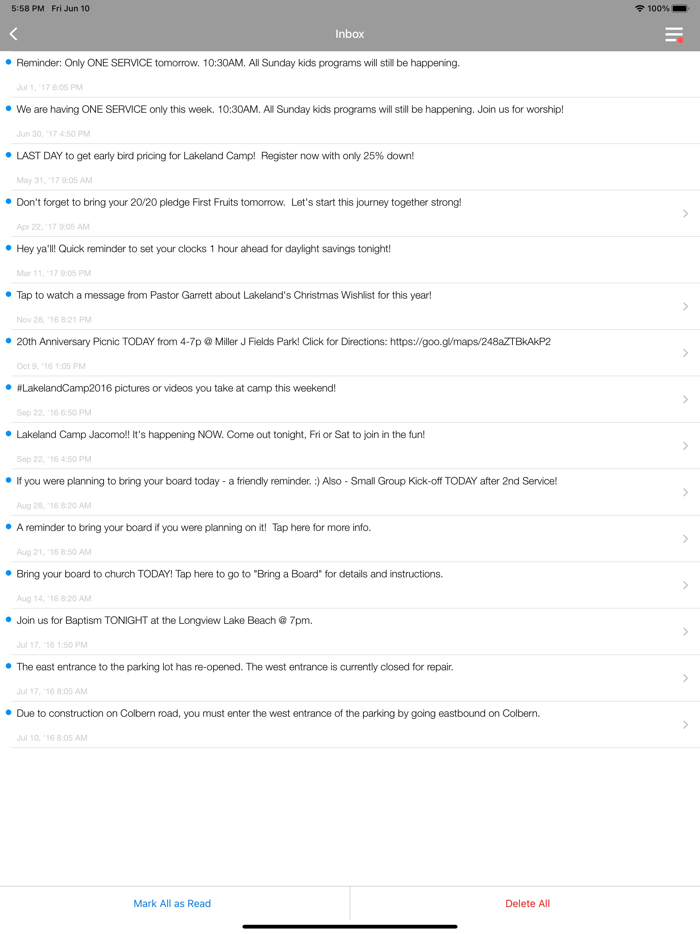Open the menu icon with red notification dot

click(674, 35)
